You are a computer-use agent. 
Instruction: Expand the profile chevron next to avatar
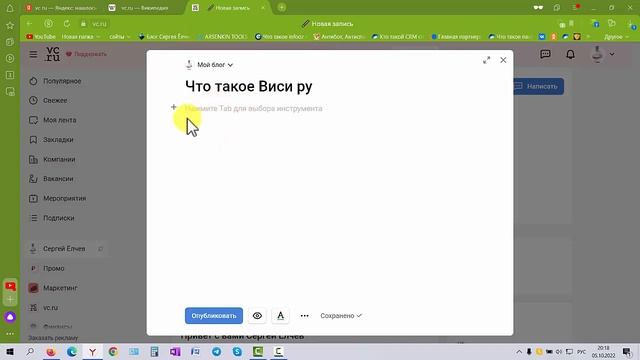(612, 54)
